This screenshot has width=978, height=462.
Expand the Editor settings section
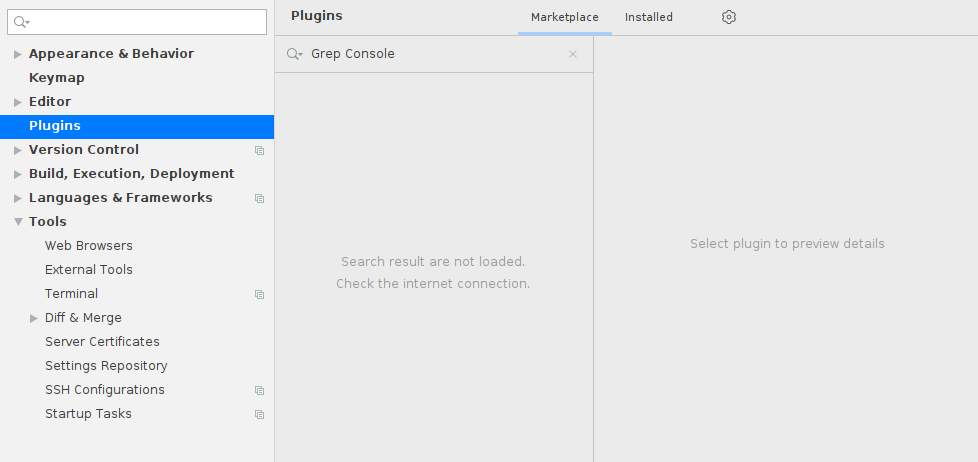(x=18, y=102)
